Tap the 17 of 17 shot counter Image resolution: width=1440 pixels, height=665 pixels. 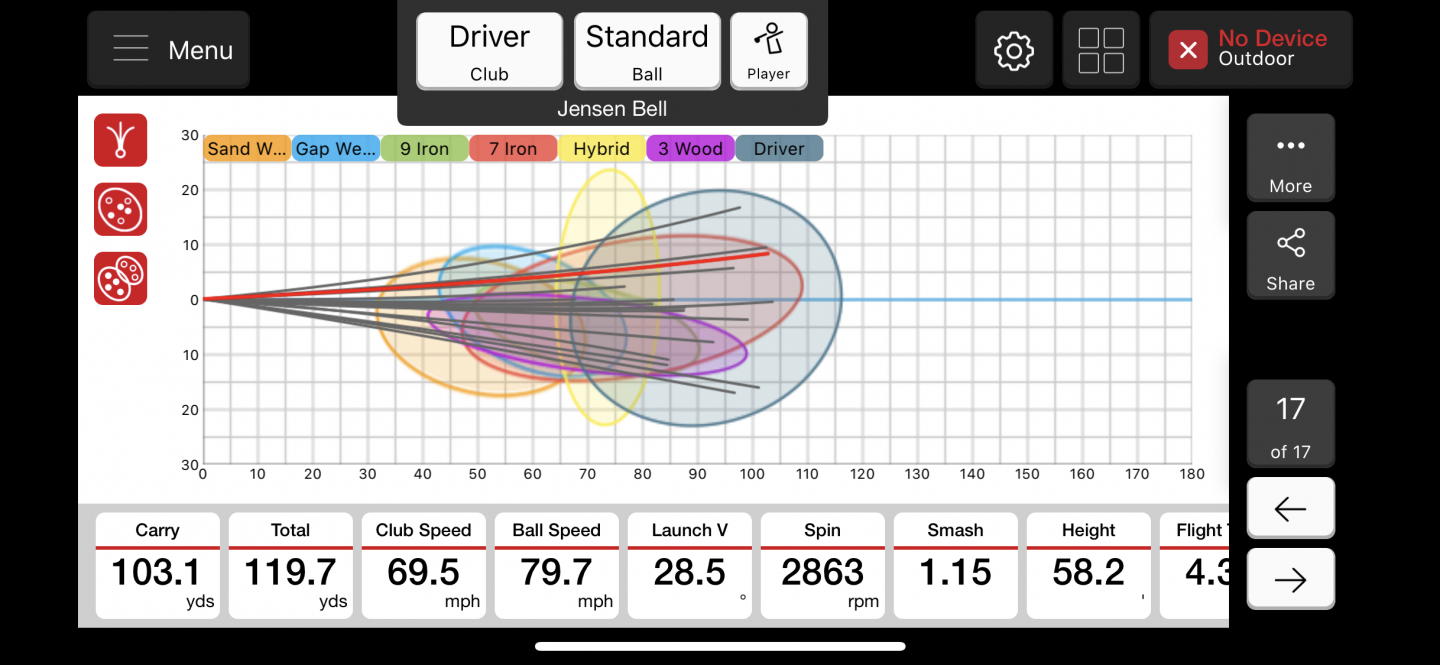(x=1290, y=423)
